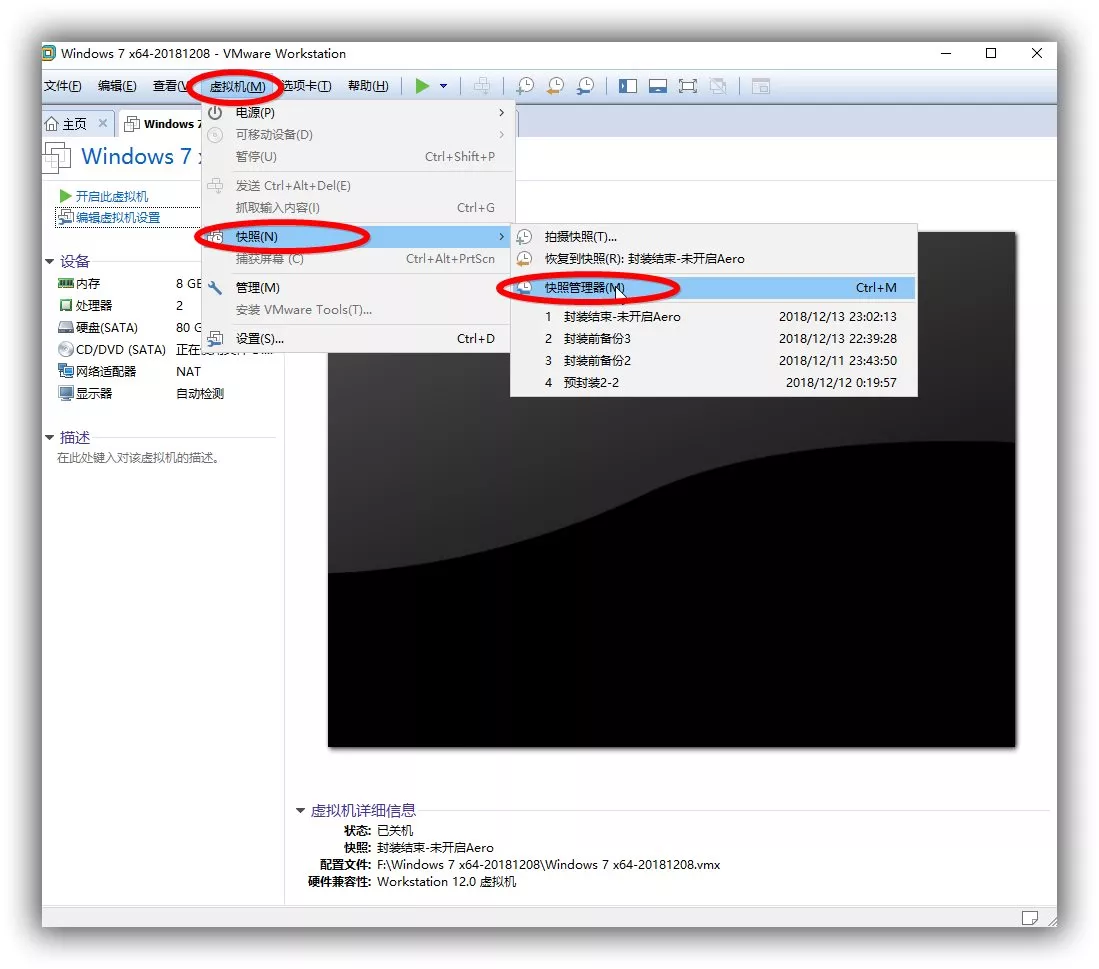Screen dimensions: 1099x969
Task: Open the 查看(V) menu
Action: [x=170, y=85]
